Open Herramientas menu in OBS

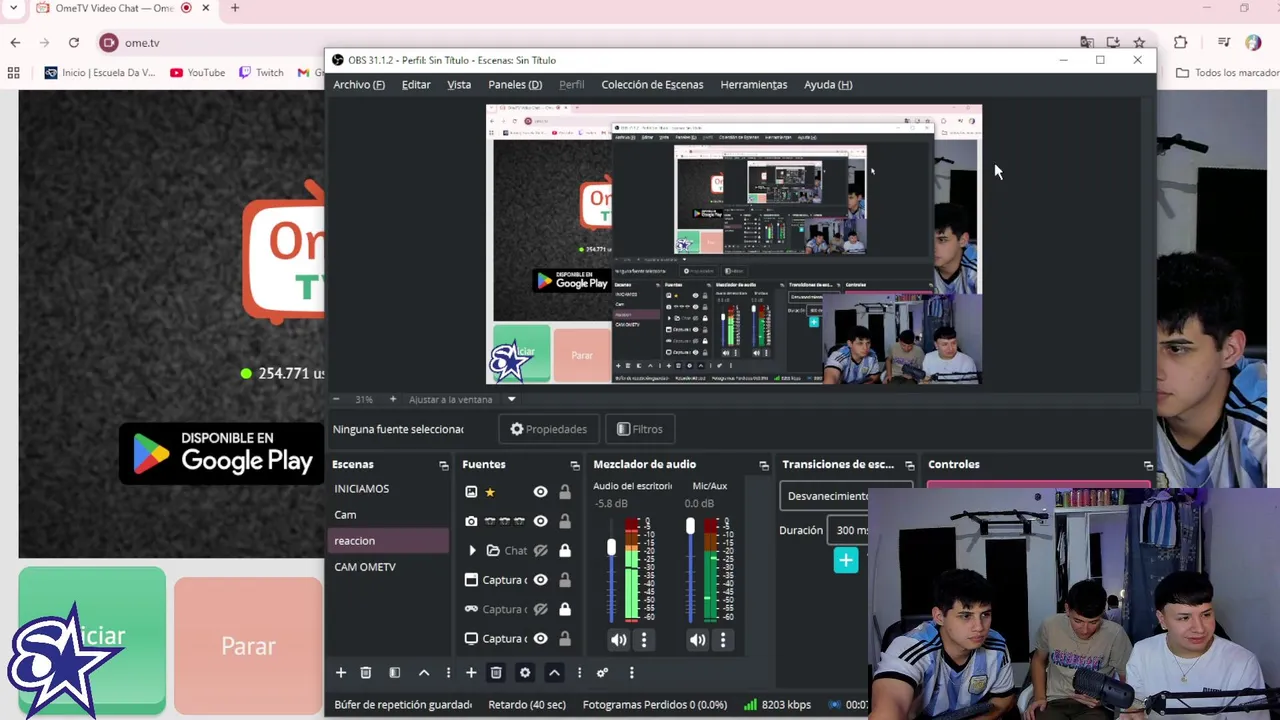[x=754, y=85]
